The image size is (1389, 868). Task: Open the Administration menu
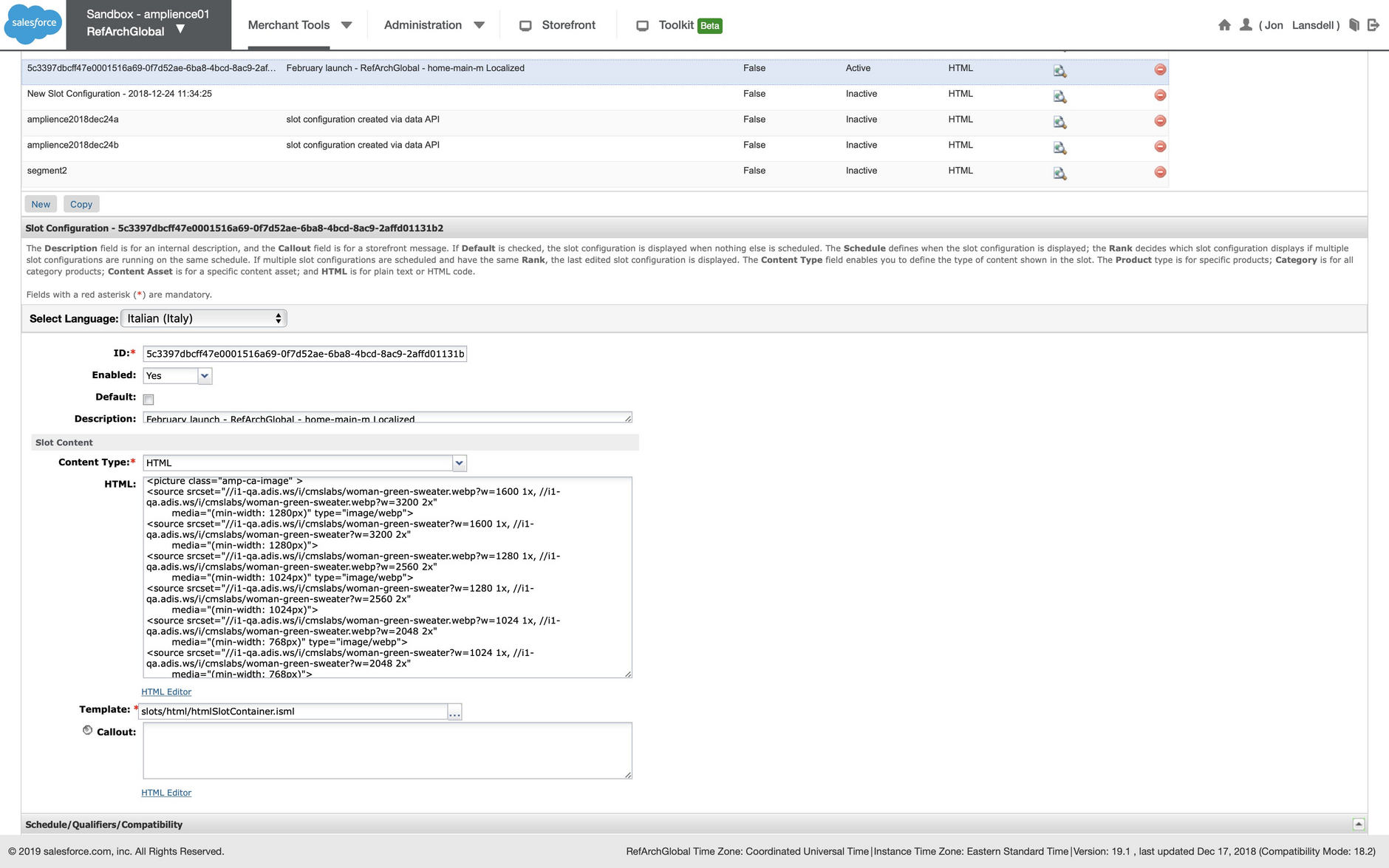(x=423, y=25)
